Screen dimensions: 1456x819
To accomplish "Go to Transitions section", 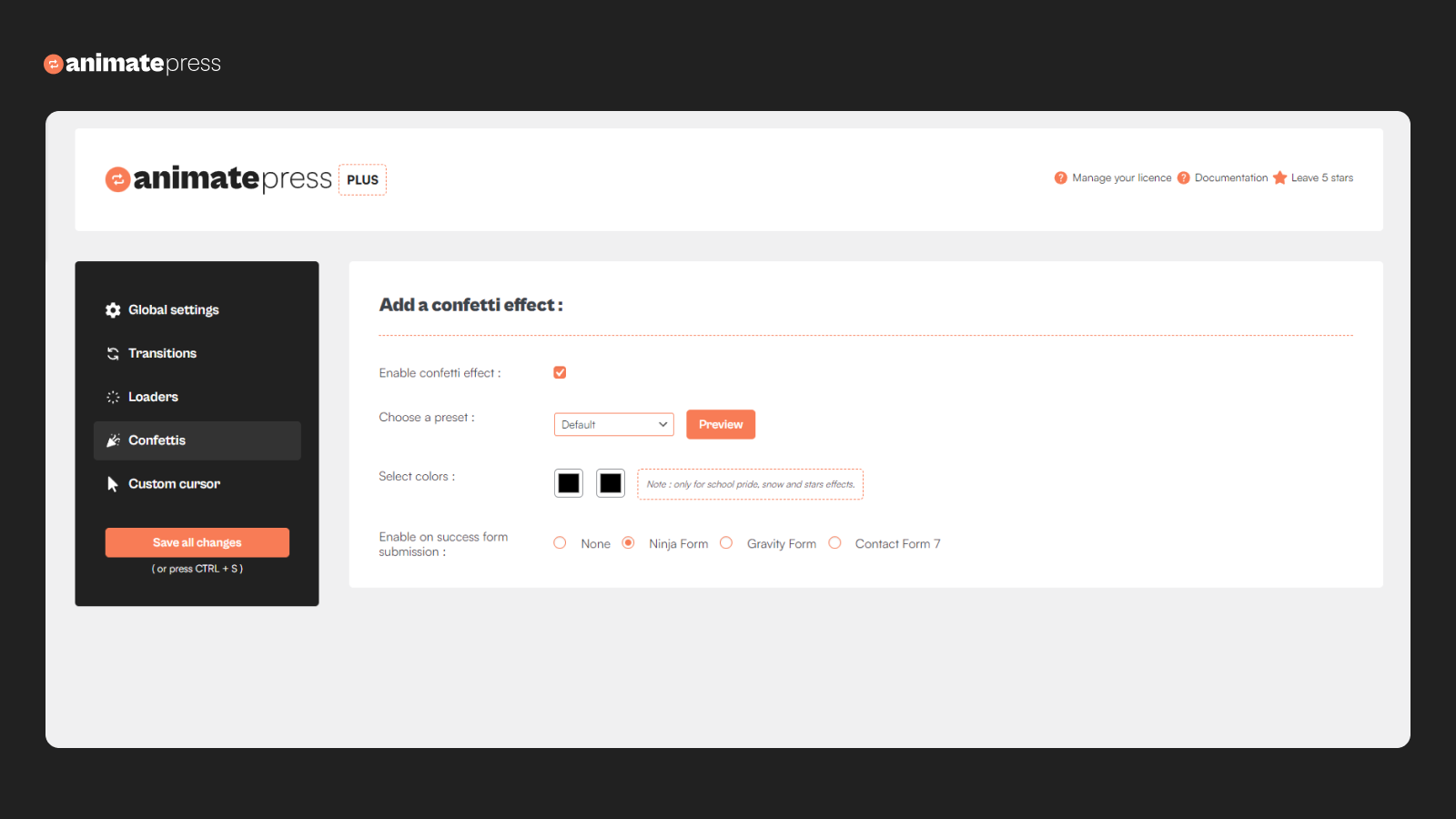I will point(197,353).
